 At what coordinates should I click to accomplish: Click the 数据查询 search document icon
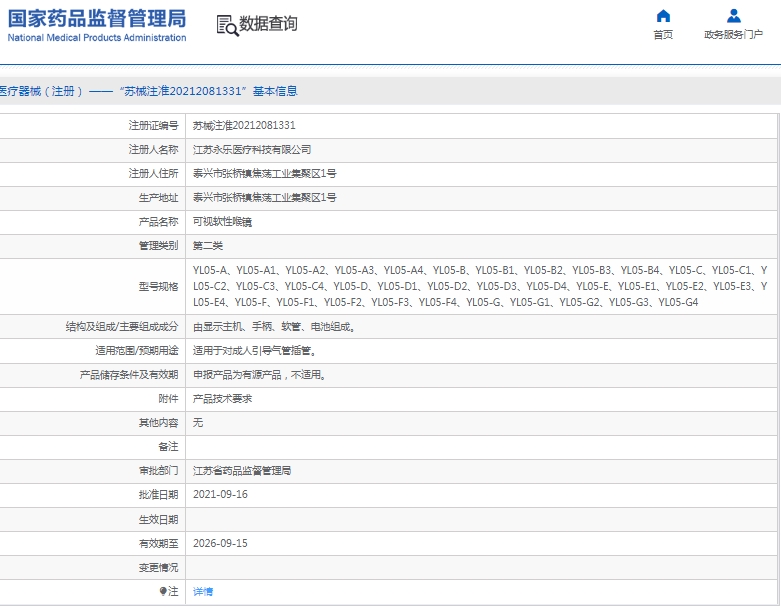click(x=227, y=25)
